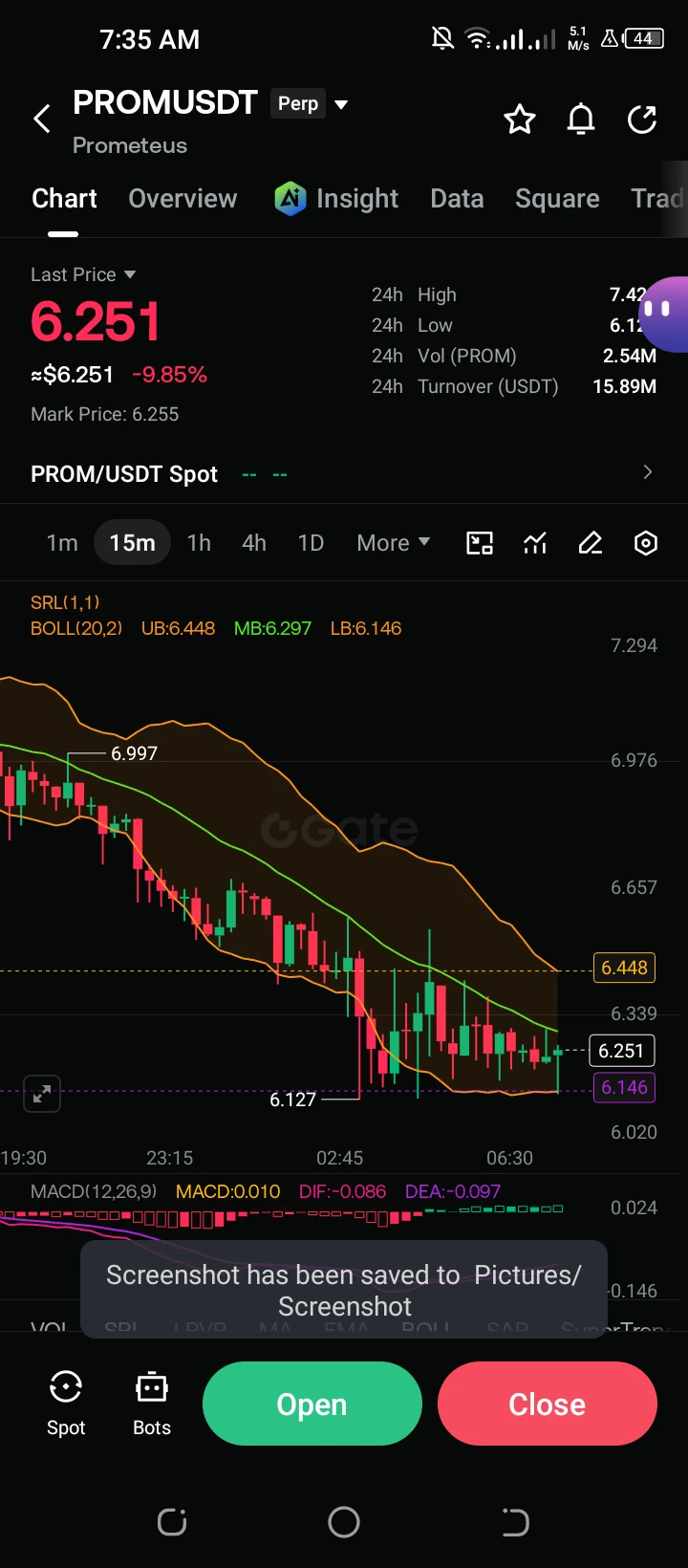This screenshot has width=688, height=1568.
Task: Select the 4h timeframe
Action: 254,543
